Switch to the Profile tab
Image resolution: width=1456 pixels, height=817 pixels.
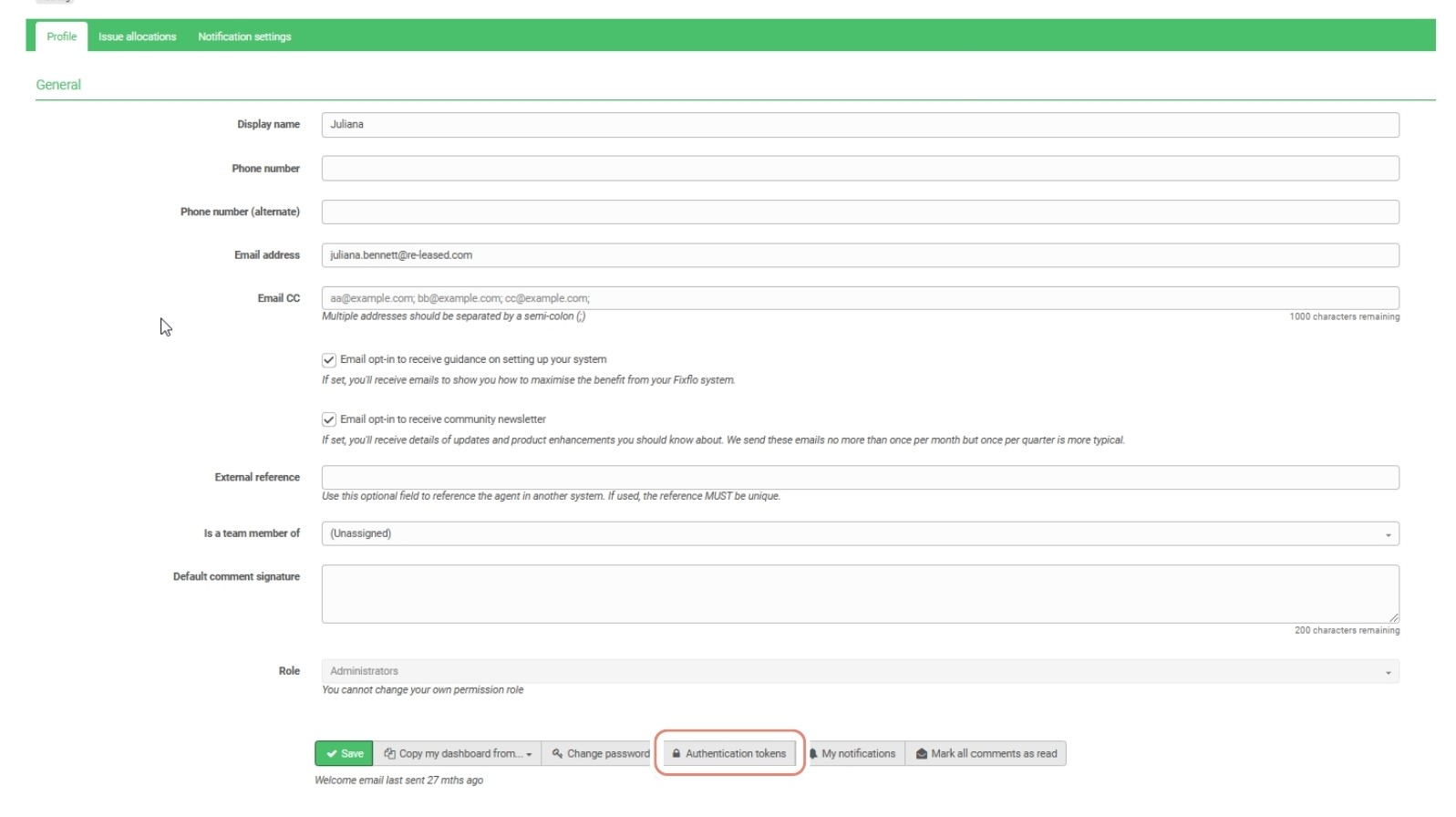pyautogui.click(x=61, y=36)
